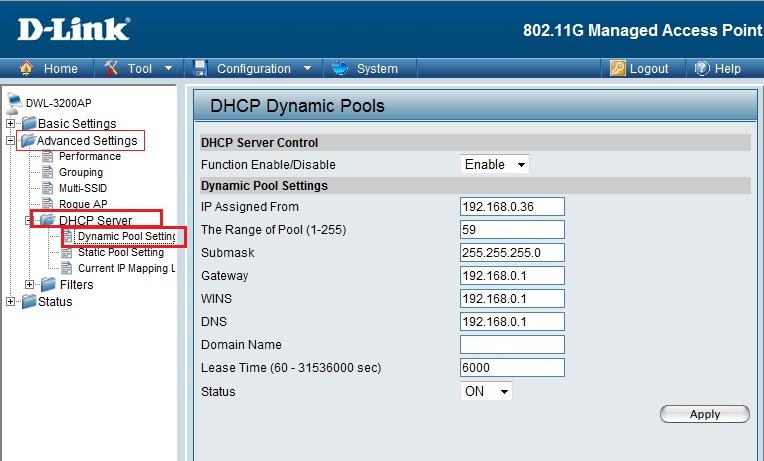Click the DHCP Dynamic Pools heading
Viewport: 764px width, 461px height.
tap(297, 106)
